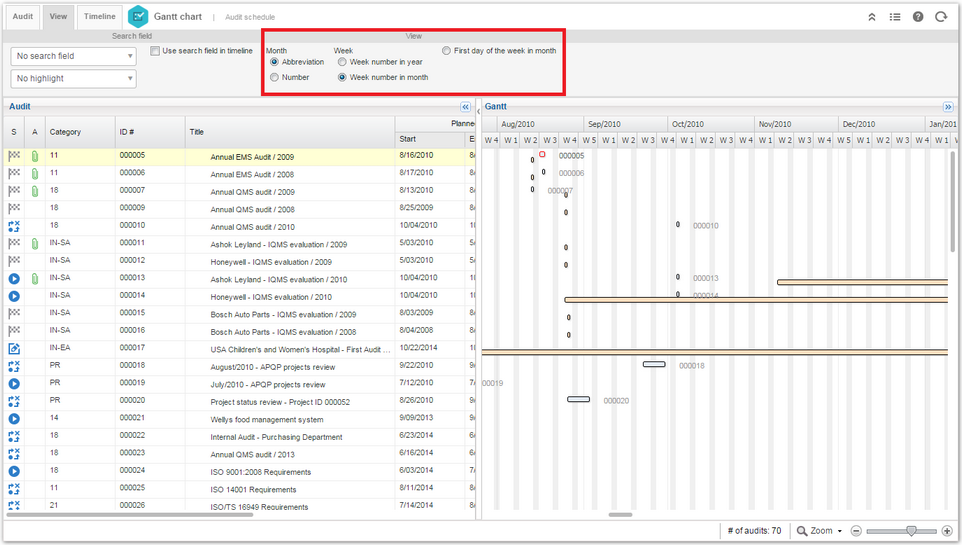Zoom out with the minus icon
Screen dimensions: 962x545
click(x=856, y=531)
